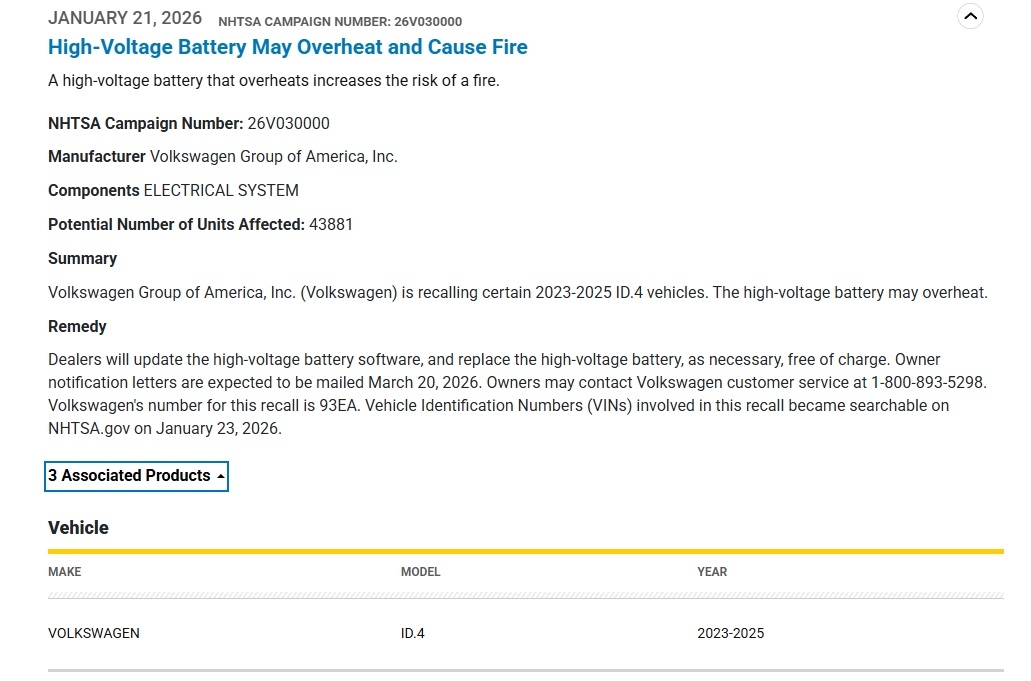Click the yellow divider bar under Vehicle
This screenshot has width=1031, height=681.
click(525, 551)
